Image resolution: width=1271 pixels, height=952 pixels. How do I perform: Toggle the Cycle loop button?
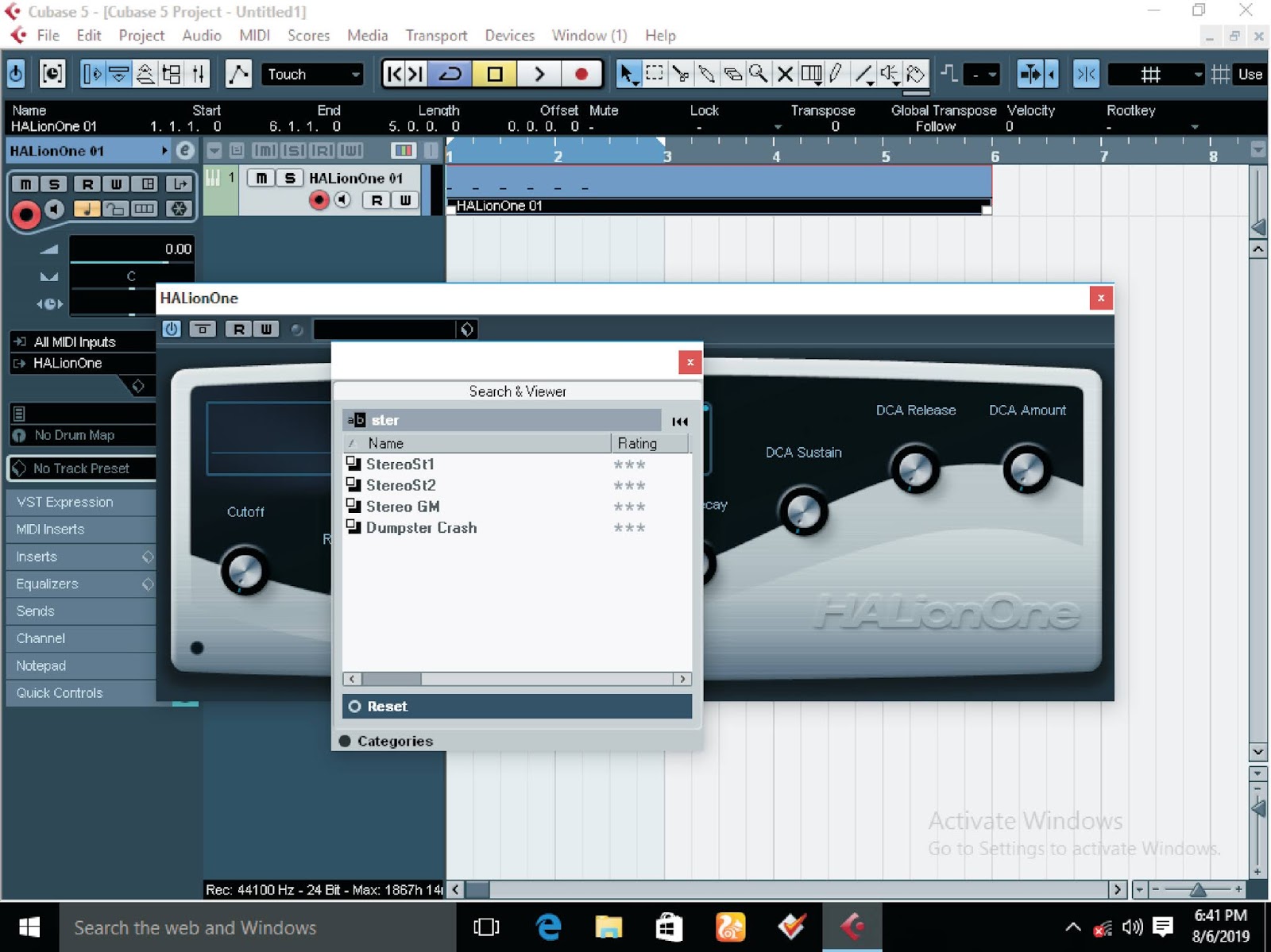point(450,74)
